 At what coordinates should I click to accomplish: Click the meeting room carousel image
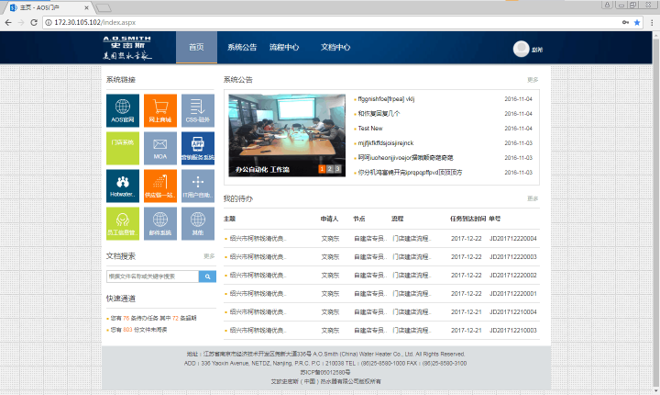(287, 135)
